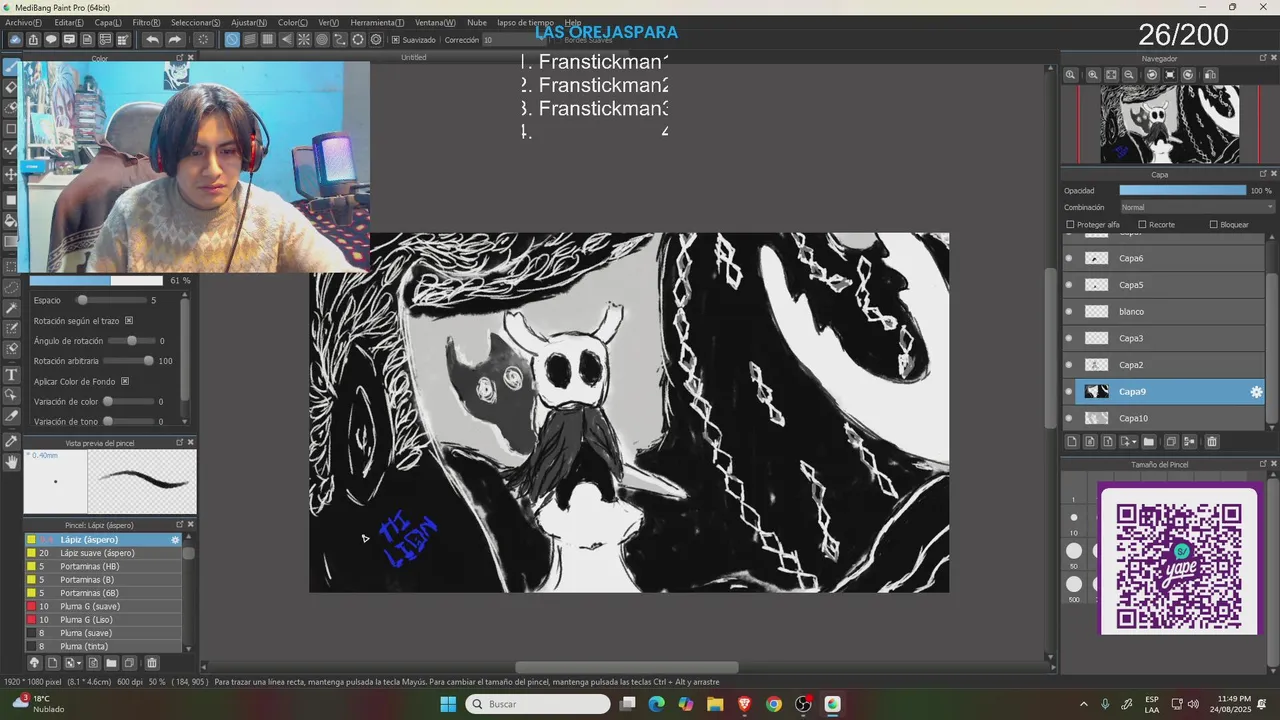Click the speech bubble icon in top toolbar
Image resolution: width=1280 pixels, height=720 pixels.
coord(51,40)
